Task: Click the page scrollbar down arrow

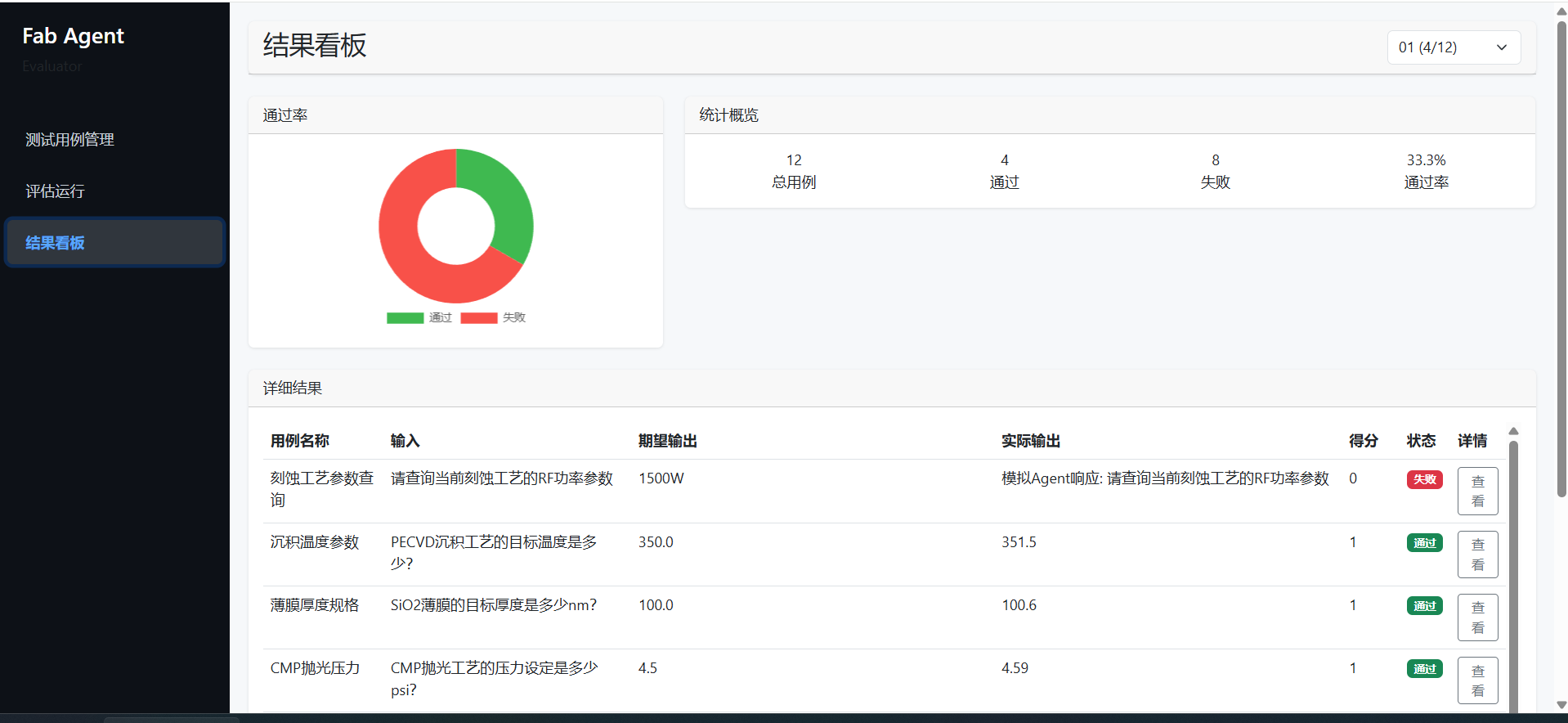Action: 1561,705
